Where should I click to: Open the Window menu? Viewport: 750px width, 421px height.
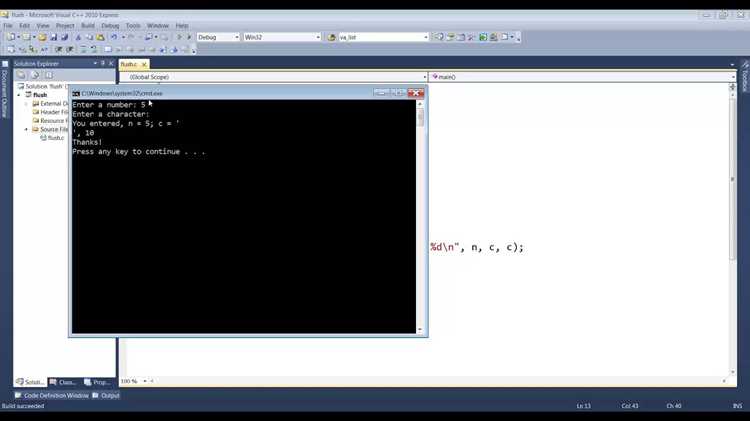157,25
